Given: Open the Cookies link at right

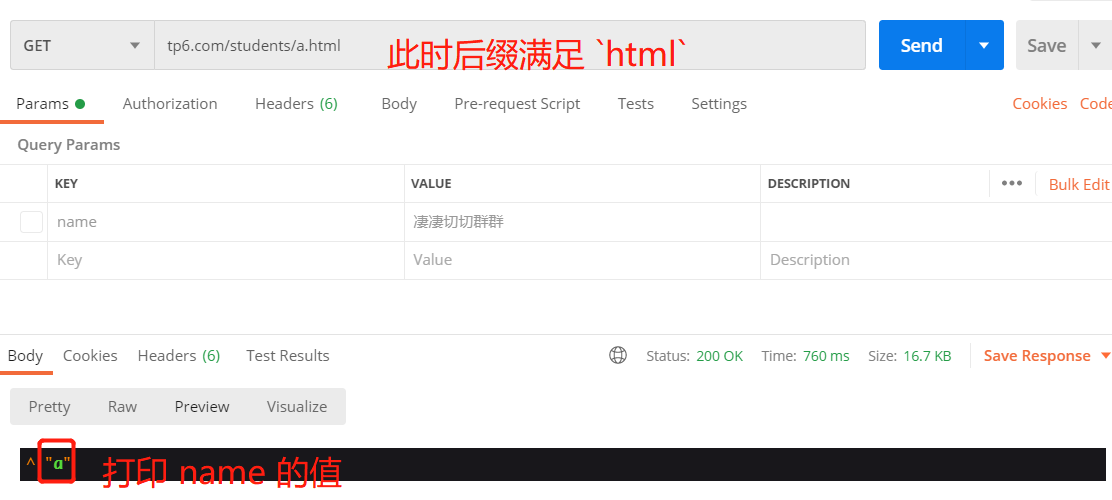Looking at the screenshot, I should [1040, 104].
